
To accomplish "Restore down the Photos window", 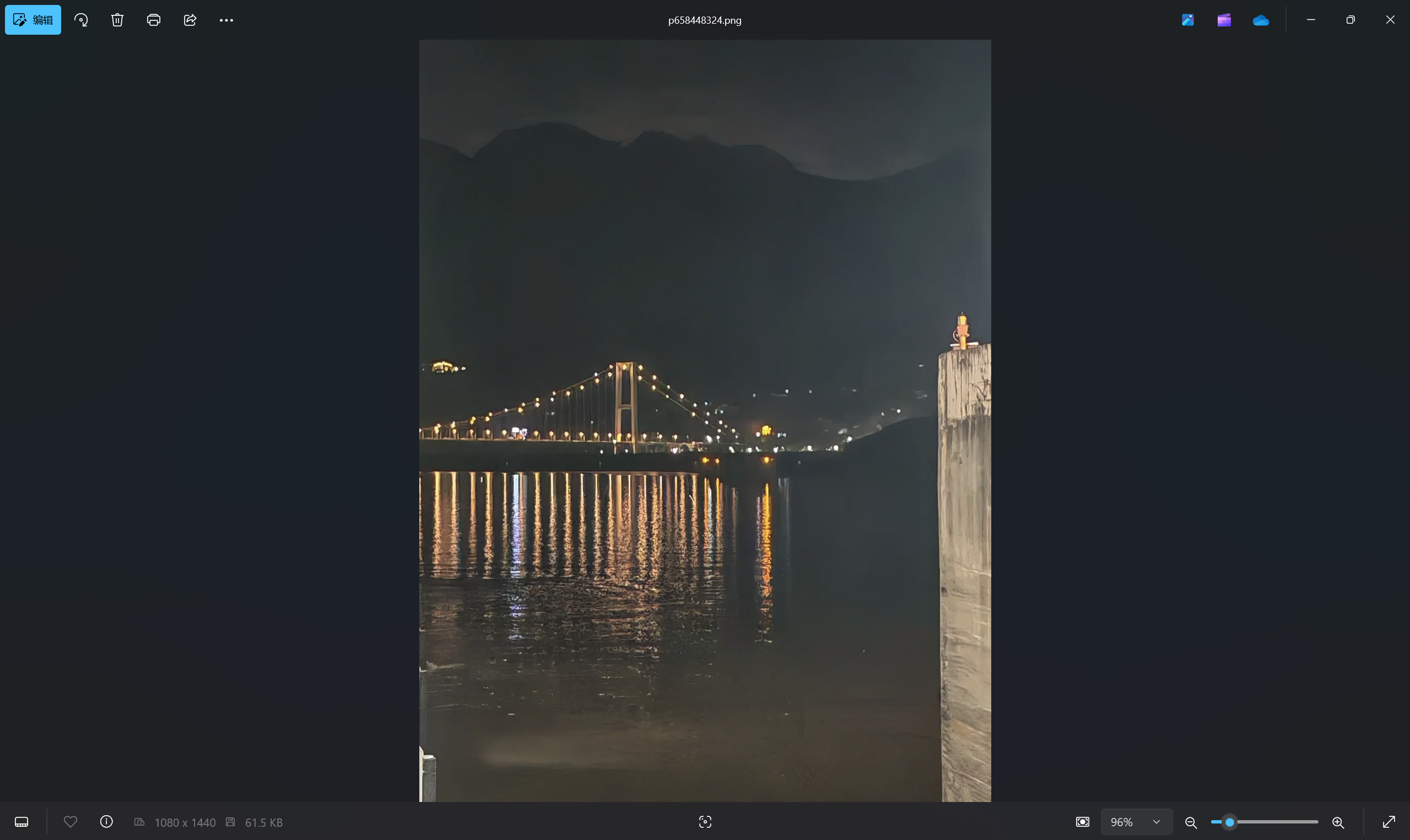I will 1350,20.
